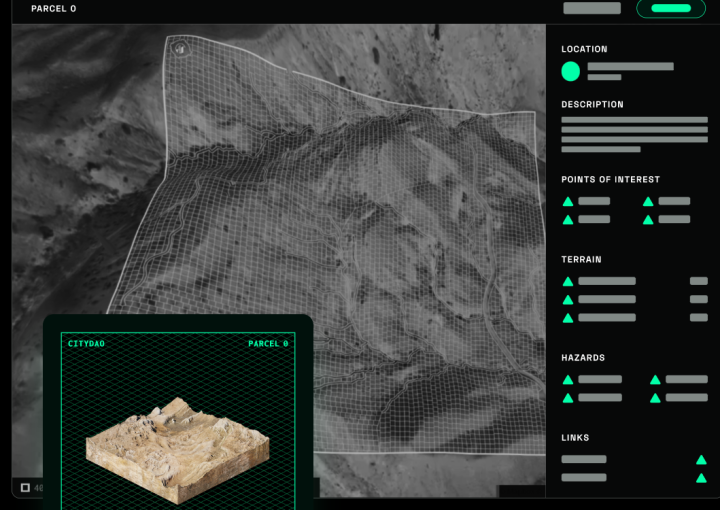The width and height of the screenshot is (720, 510).
Task: Toggle the top-right Points of Interest marker
Action: [x=648, y=202]
